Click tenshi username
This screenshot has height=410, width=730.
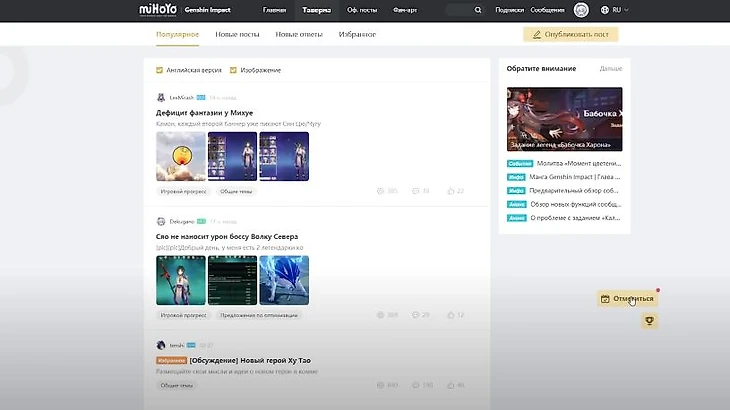pos(177,345)
